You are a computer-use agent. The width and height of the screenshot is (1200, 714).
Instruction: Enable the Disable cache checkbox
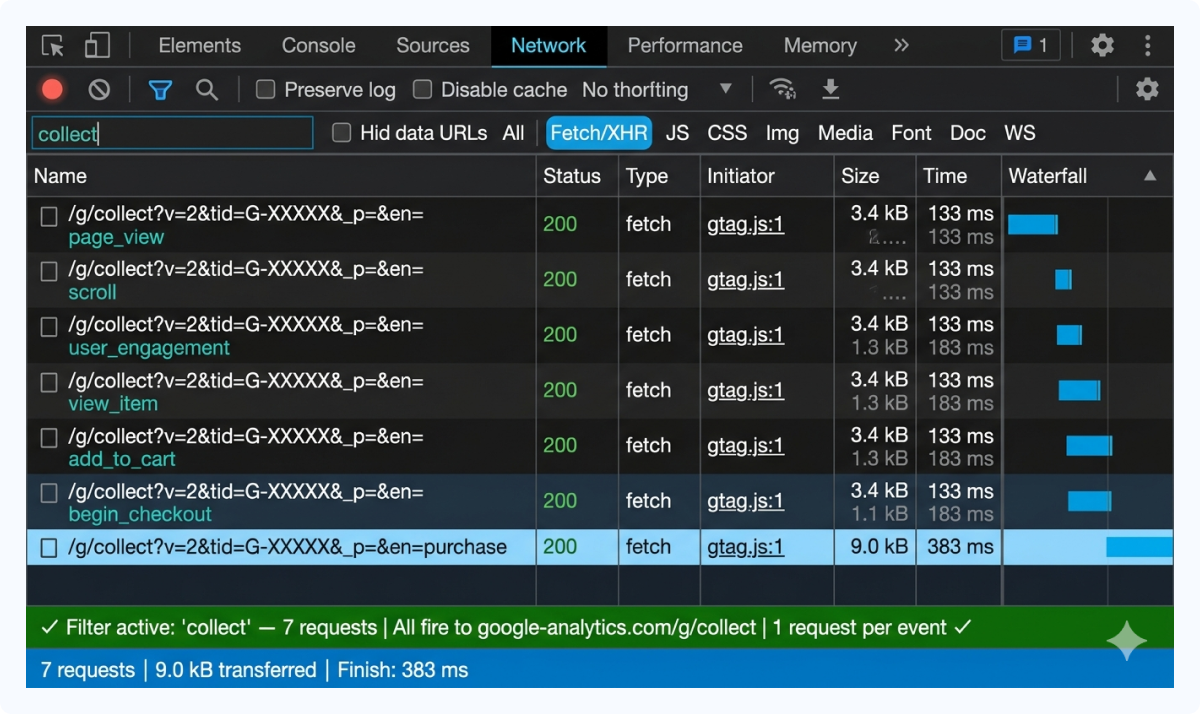(x=423, y=90)
